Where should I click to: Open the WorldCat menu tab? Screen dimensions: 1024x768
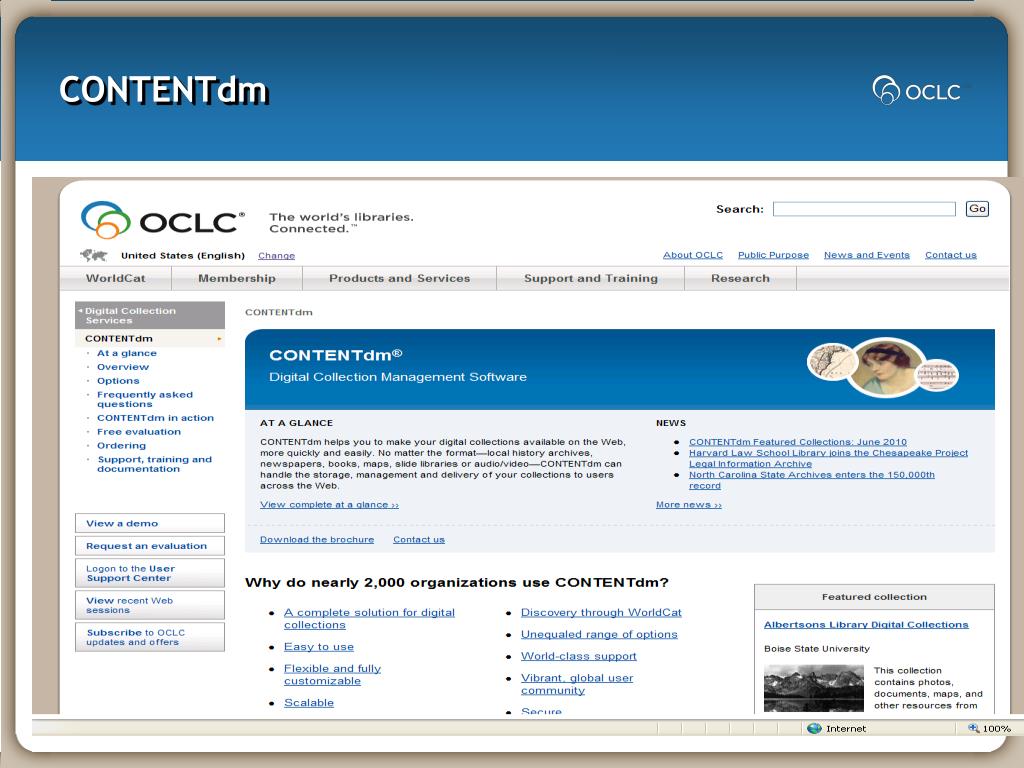(116, 278)
